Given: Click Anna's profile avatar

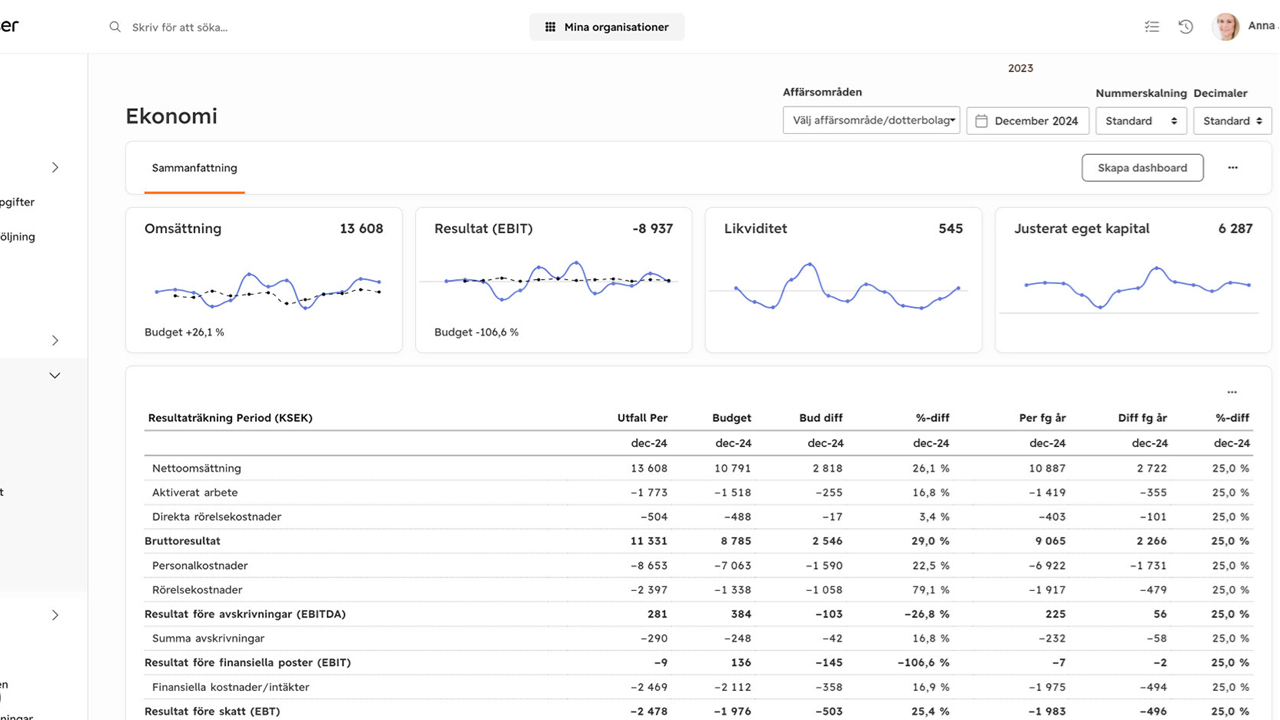Looking at the screenshot, I should click(x=1226, y=27).
